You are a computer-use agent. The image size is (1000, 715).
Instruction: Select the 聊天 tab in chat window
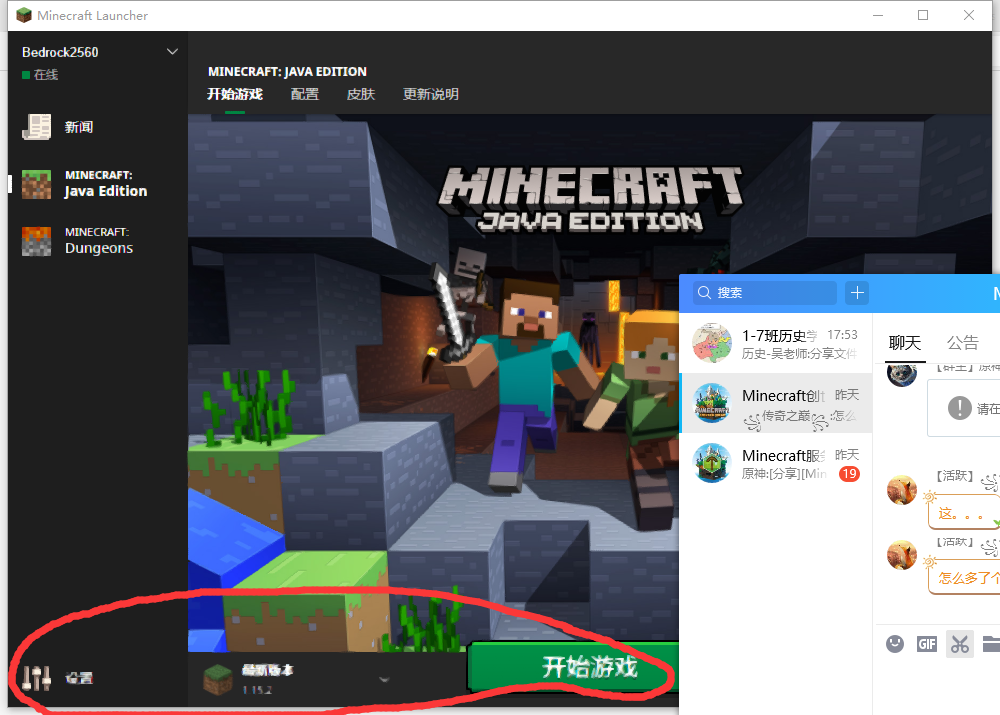tap(905, 343)
